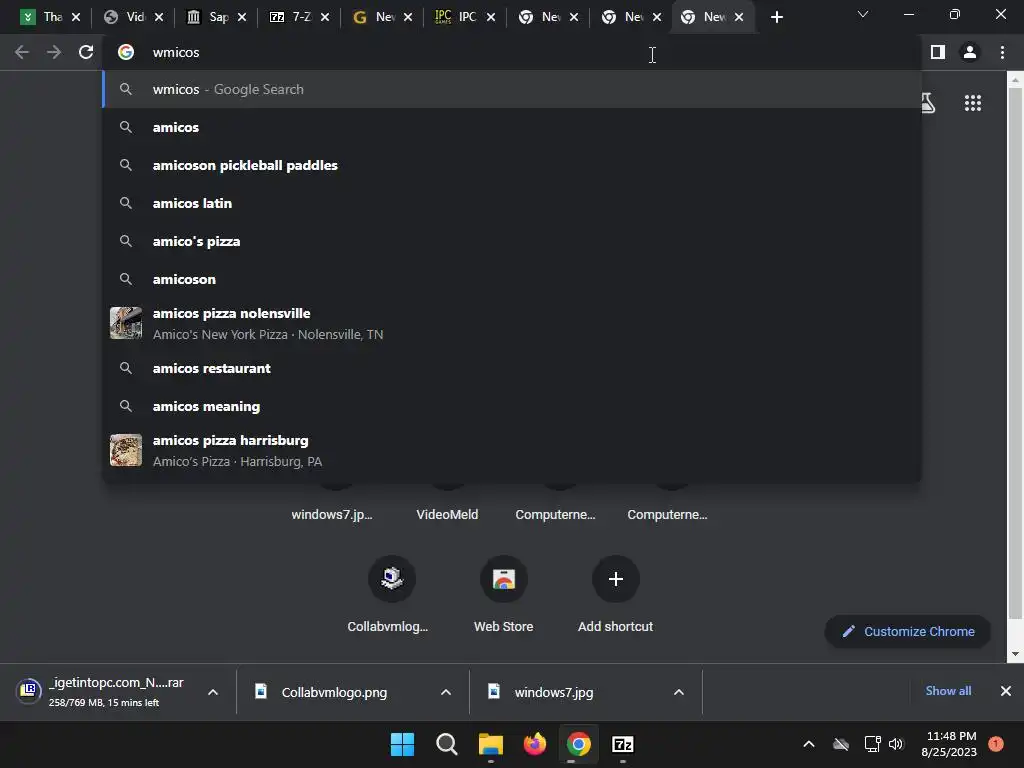Click the Nolensville pizza thumbnail image

pyautogui.click(x=126, y=323)
